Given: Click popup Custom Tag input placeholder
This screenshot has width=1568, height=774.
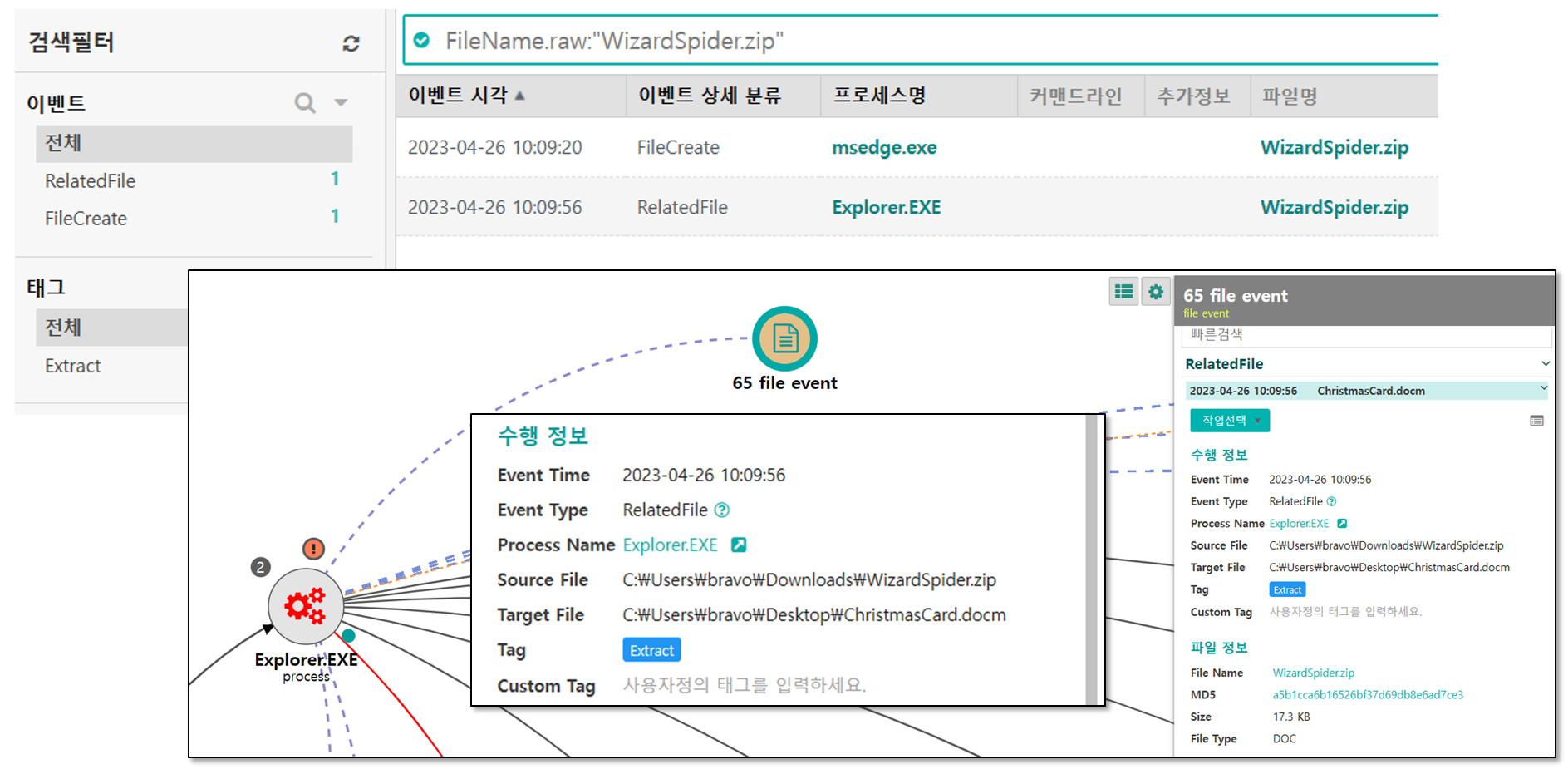Looking at the screenshot, I should point(745,685).
